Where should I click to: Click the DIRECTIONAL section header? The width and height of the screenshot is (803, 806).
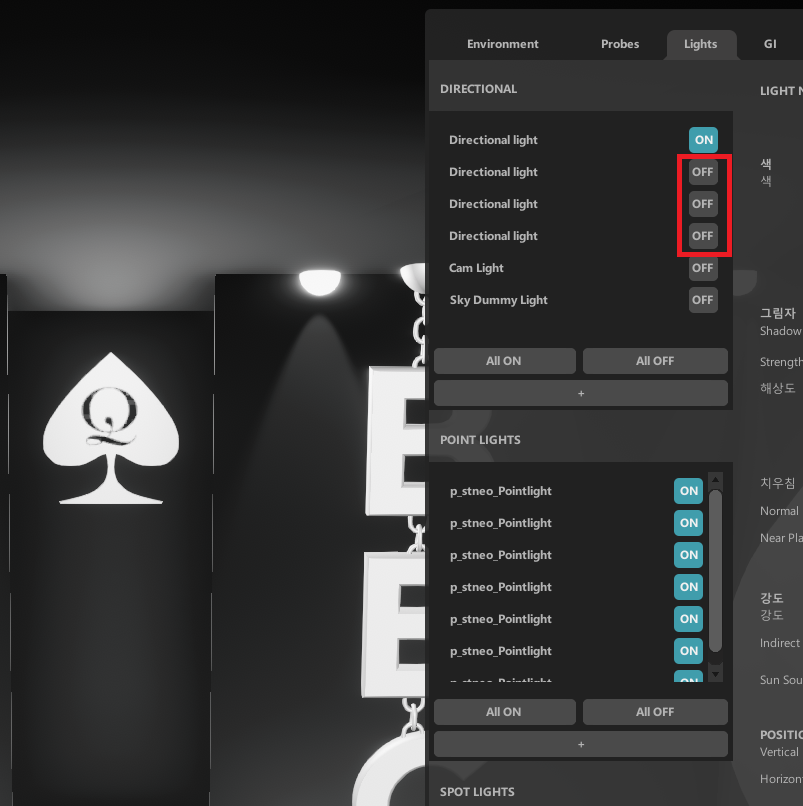(479, 89)
